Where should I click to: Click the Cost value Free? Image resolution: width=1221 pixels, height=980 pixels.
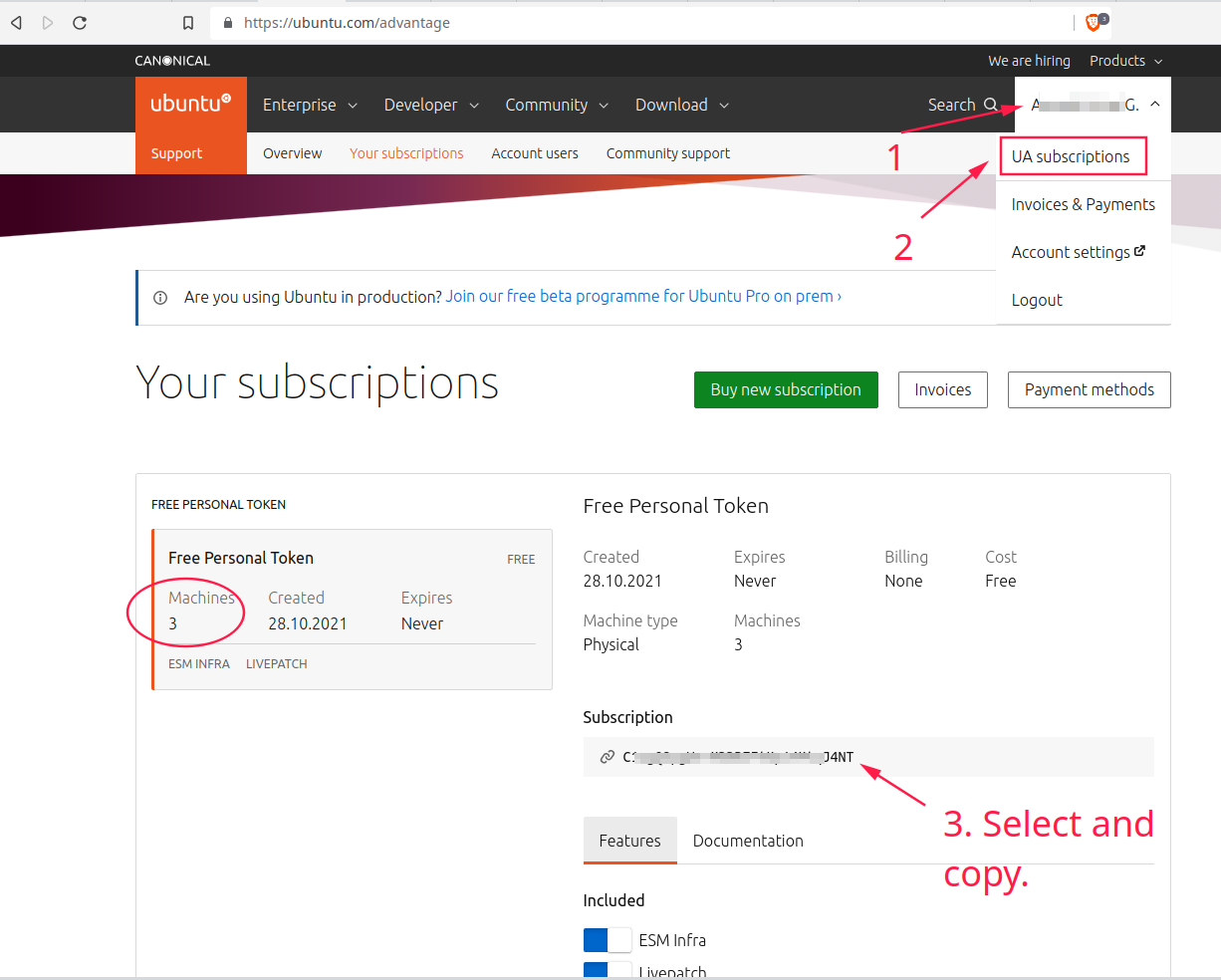pos(1001,581)
